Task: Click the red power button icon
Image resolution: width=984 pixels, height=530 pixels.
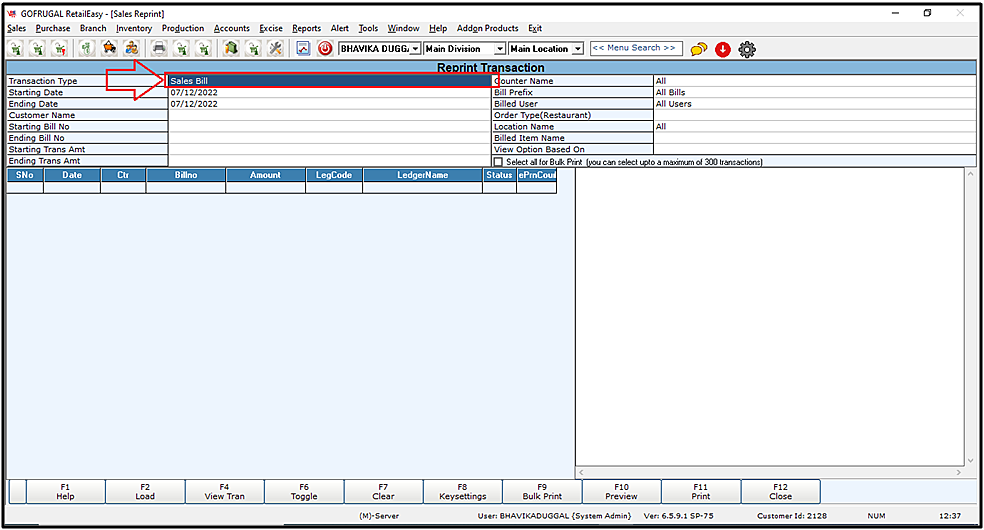Action: click(x=325, y=48)
